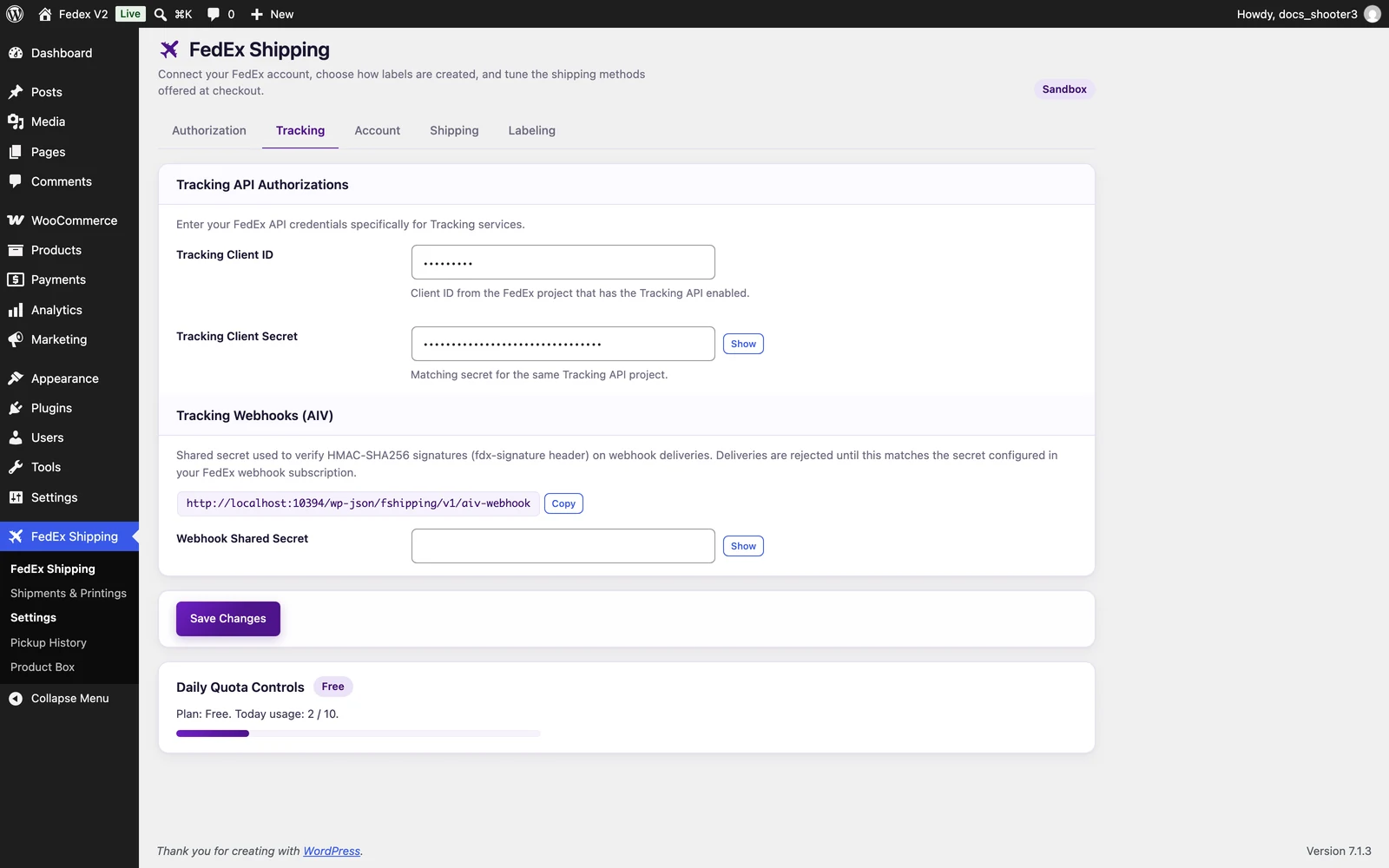Click the comments bubble icon in admin bar
Image resolution: width=1389 pixels, height=868 pixels.
(214, 14)
